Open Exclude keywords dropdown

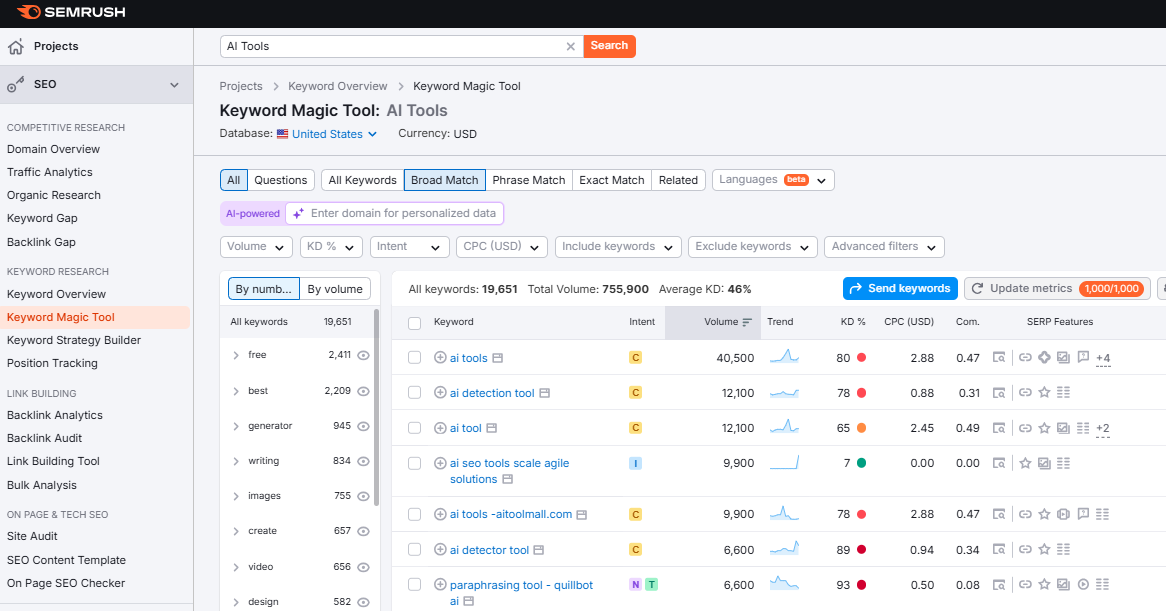753,247
